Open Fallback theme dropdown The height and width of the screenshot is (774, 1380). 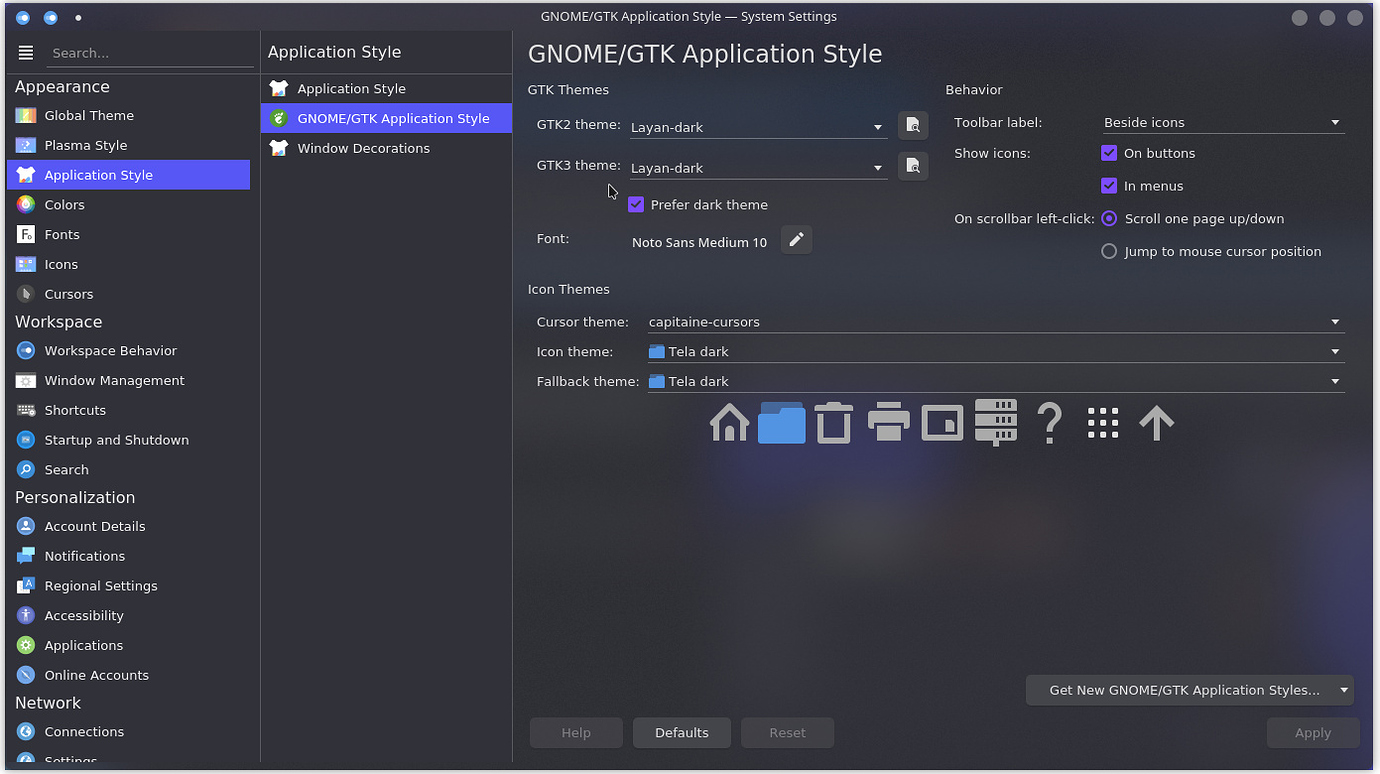(x=995, y=382)
